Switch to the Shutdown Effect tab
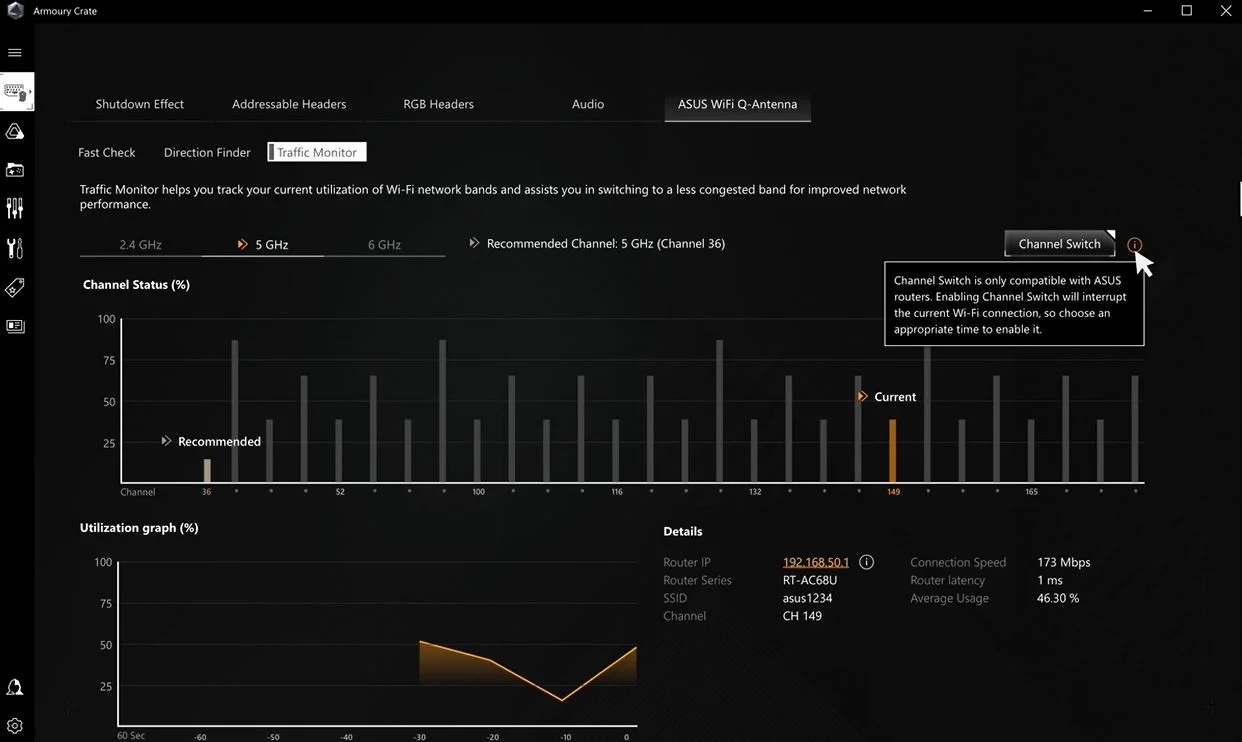Screen dimensions: 1242x742 click(140, 104)
